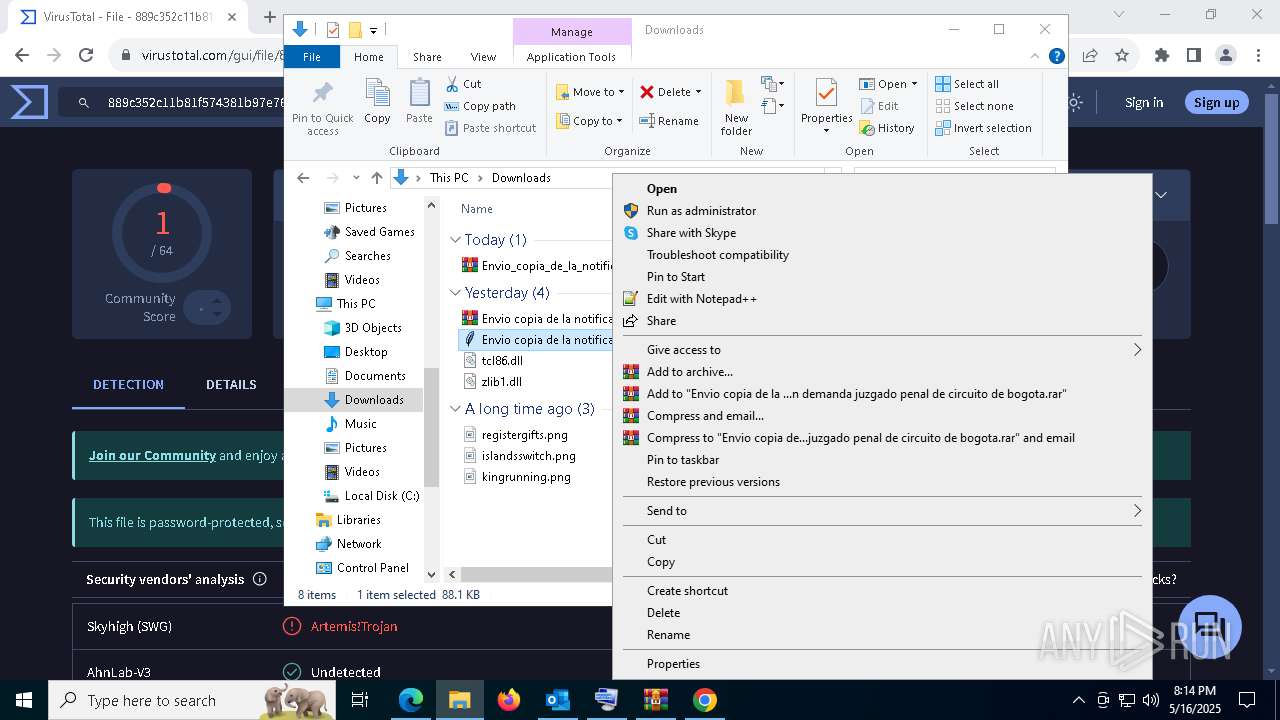Image resolution: width=1280 pixels, height=720 pixels.
Task: Click Paste shortcut in ribbon
Action: click(490, 128)
